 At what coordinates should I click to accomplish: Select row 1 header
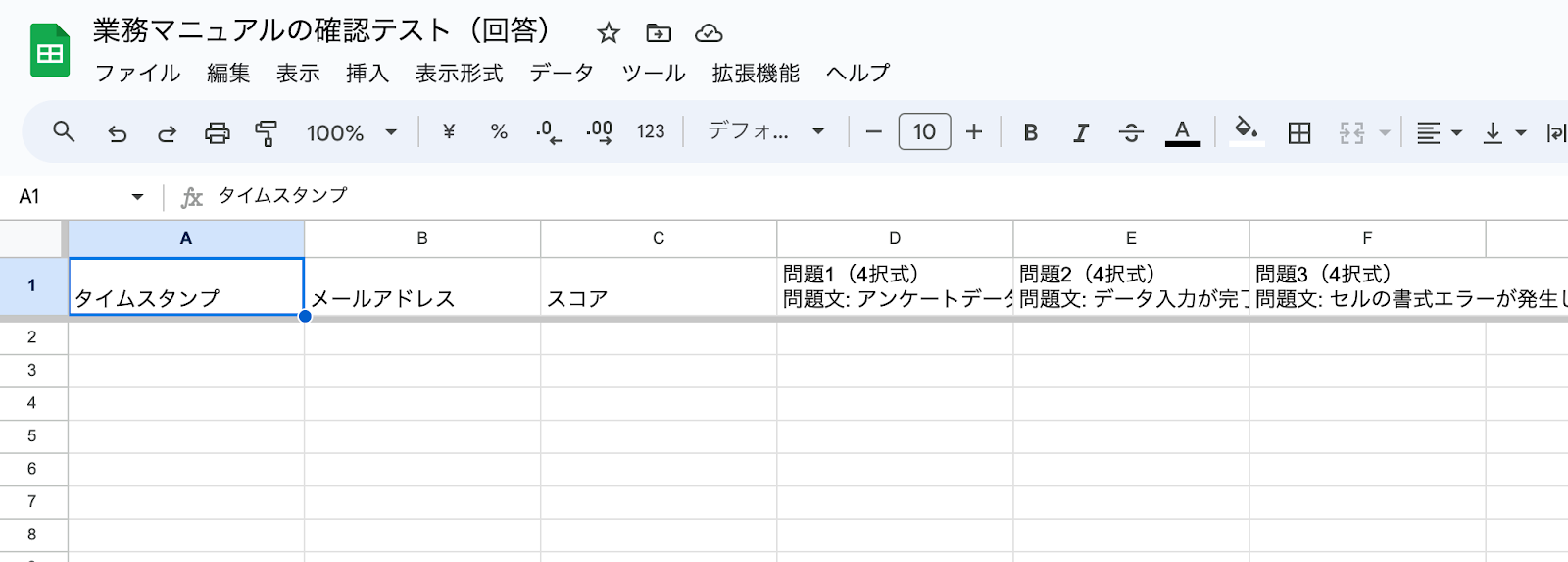tap(32, 285)
